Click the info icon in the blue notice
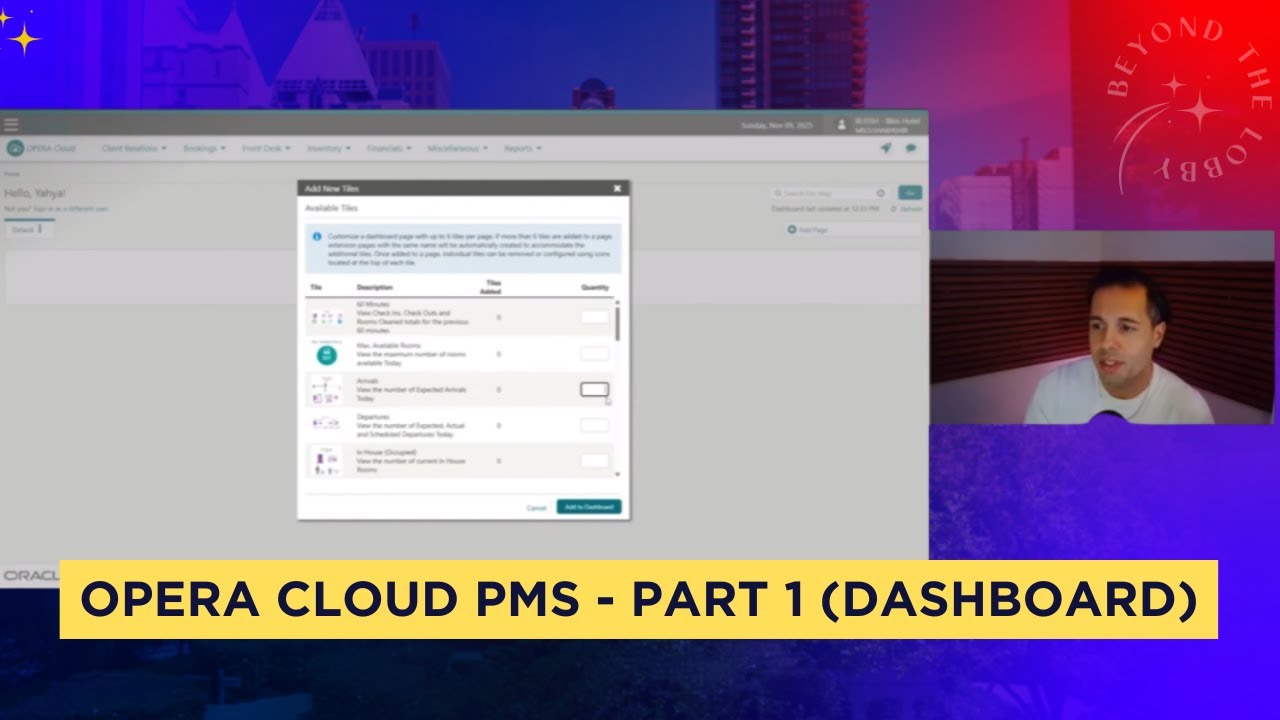1280x720 pixels. (x=317, y=237)
